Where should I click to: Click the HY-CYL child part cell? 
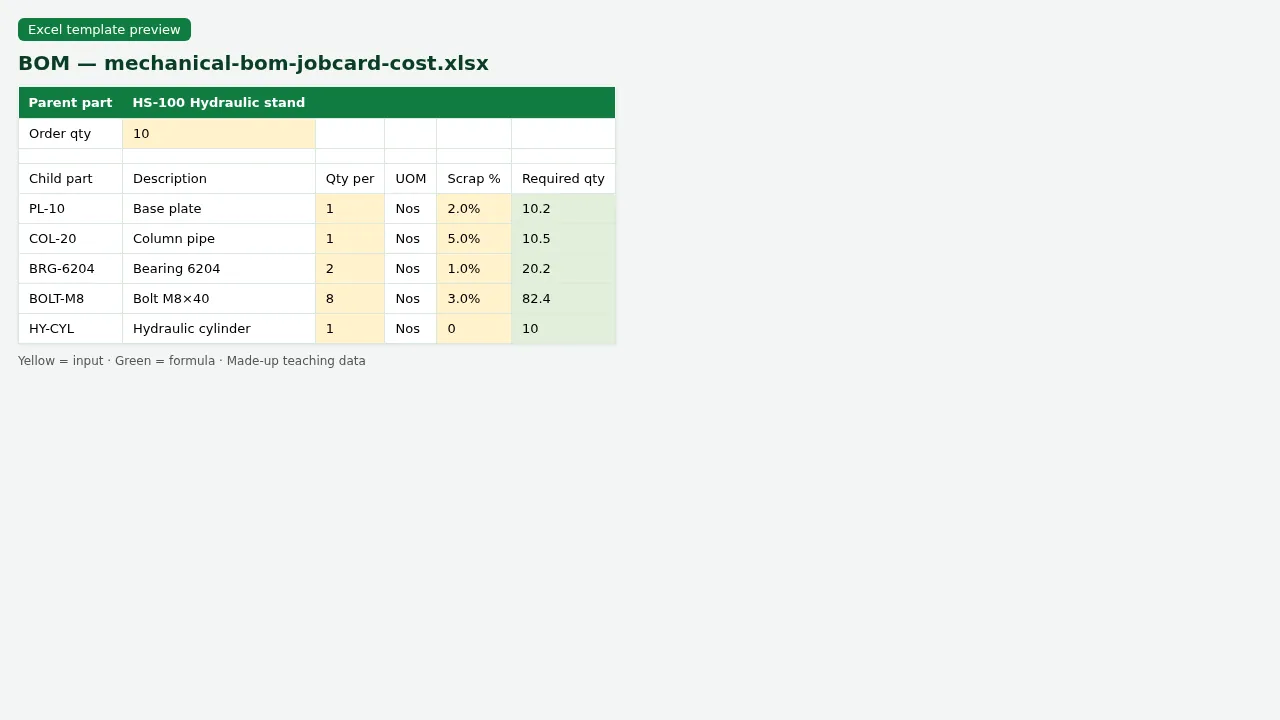tap(71, 329)
